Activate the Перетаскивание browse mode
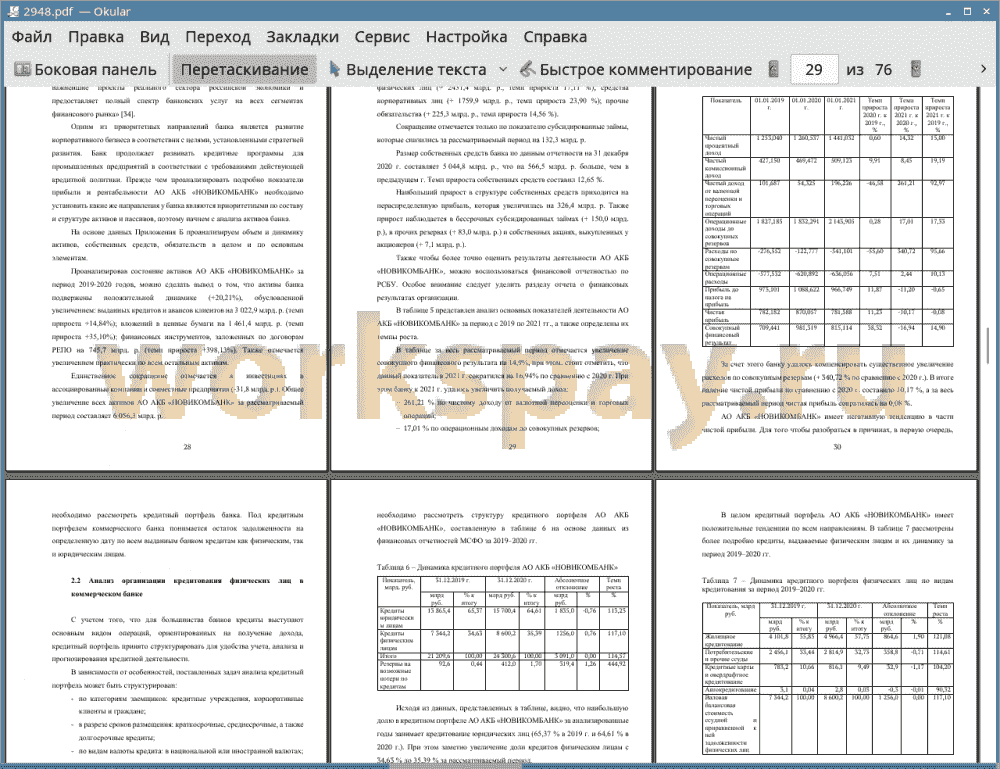The image size is (1000, 769). (244, 70)
